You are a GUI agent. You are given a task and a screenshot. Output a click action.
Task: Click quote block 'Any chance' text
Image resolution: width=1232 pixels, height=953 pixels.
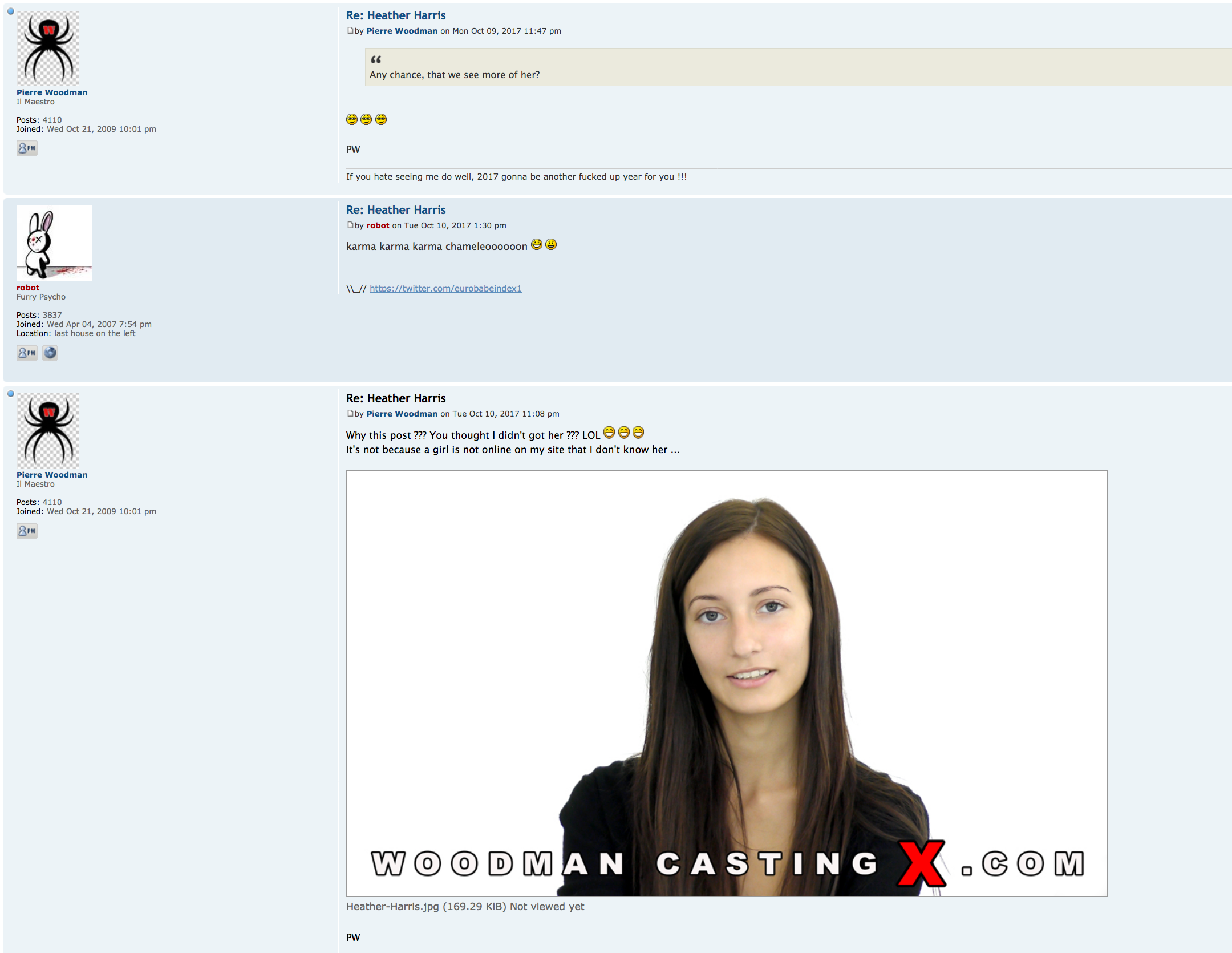tap(454, 75)
